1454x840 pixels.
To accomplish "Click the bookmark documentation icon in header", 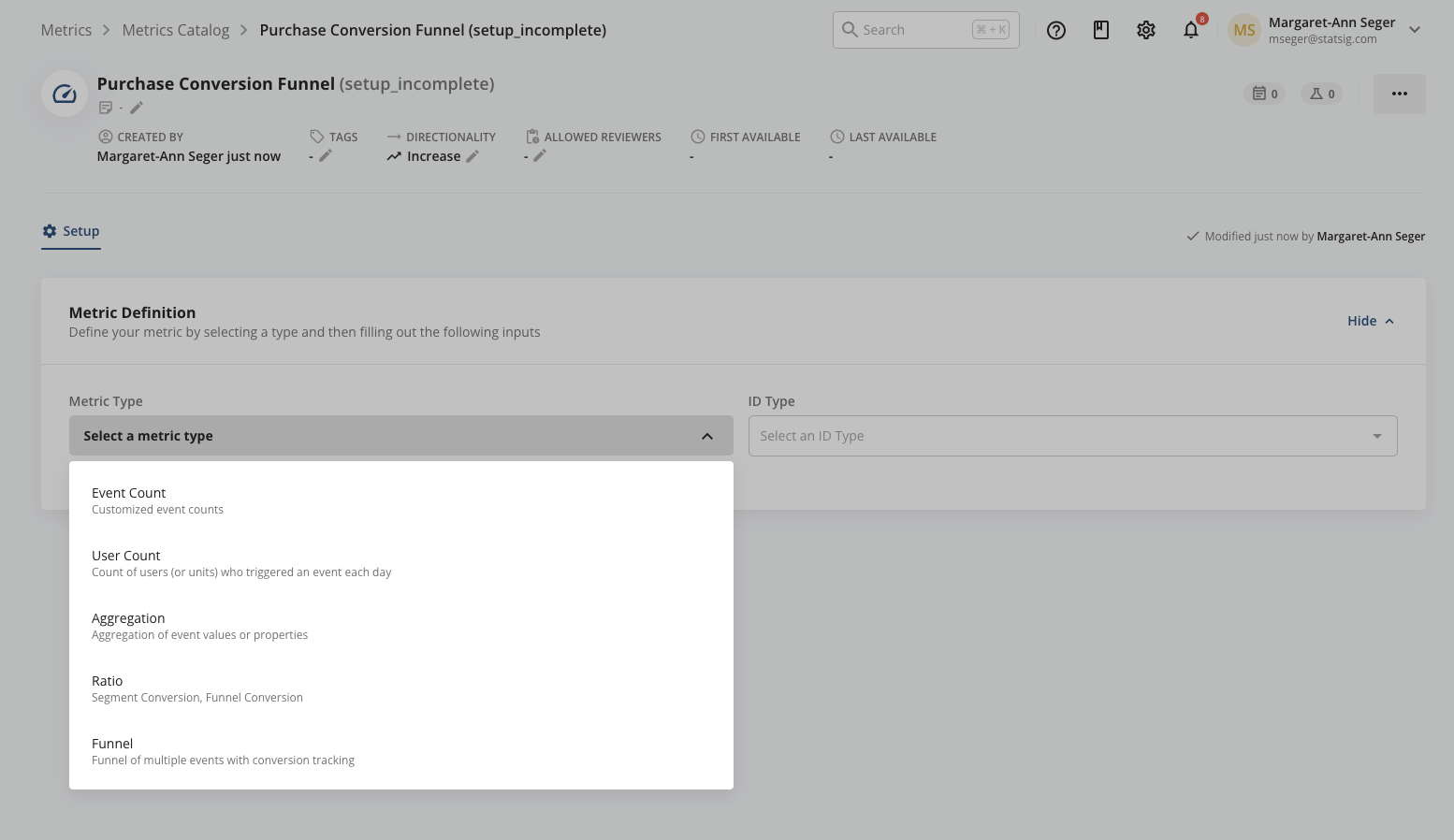I will (x=1100, y=29).
